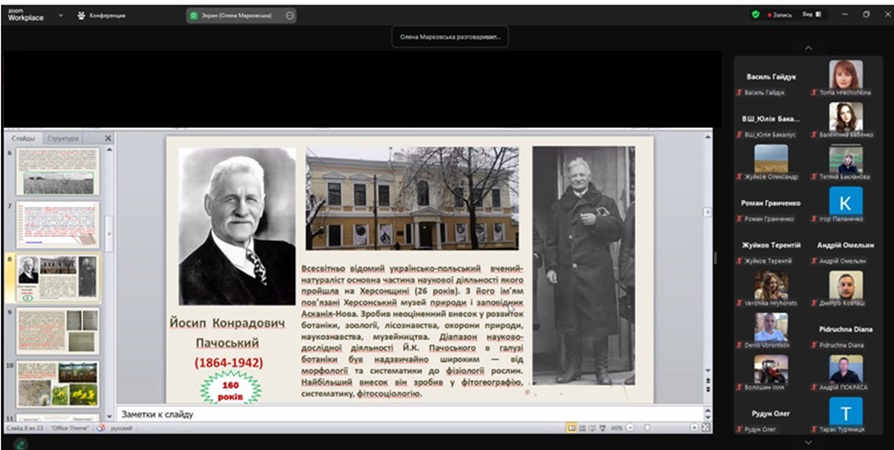Click the red Запись recording indicator
894x450 pixels.
779,15
